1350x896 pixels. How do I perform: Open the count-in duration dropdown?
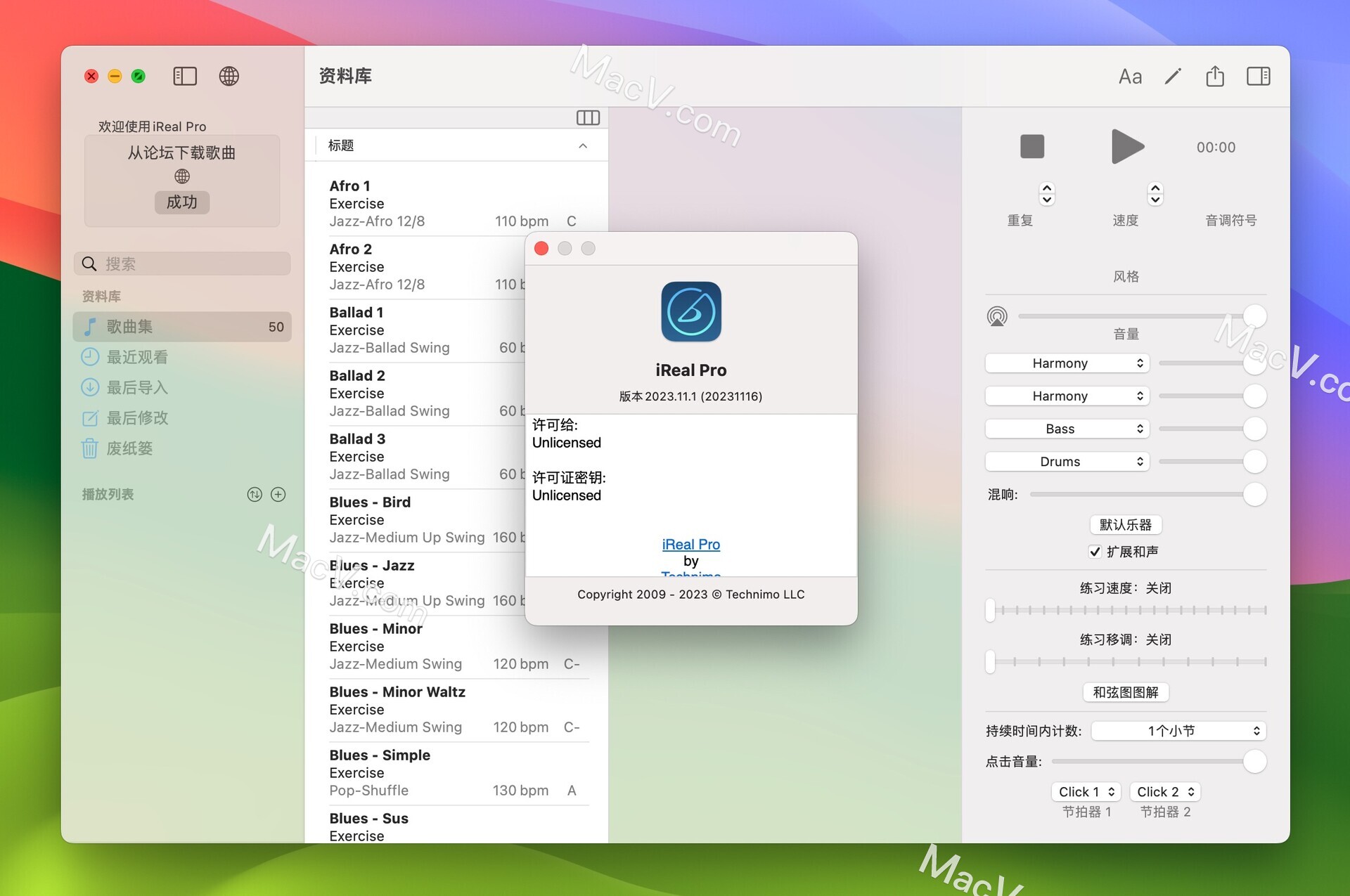pyautogui.click(x=1178, y=731)
